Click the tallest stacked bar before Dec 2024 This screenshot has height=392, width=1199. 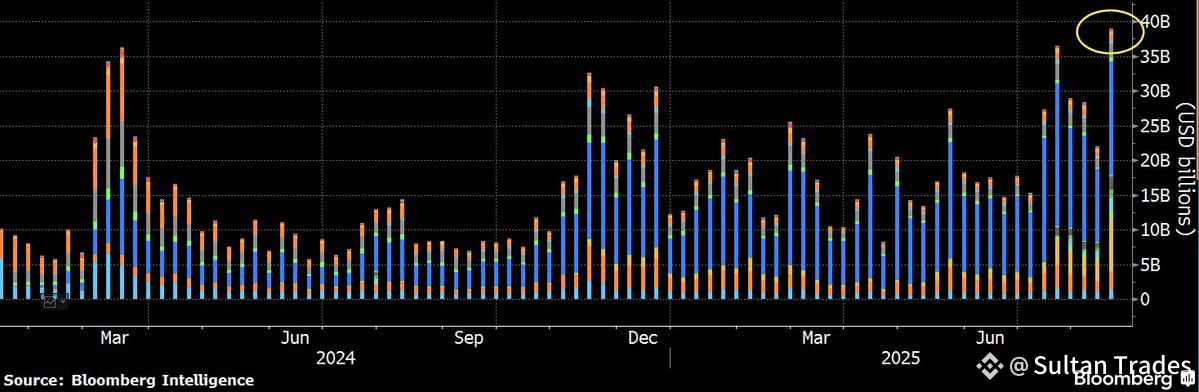click(590, 186)
